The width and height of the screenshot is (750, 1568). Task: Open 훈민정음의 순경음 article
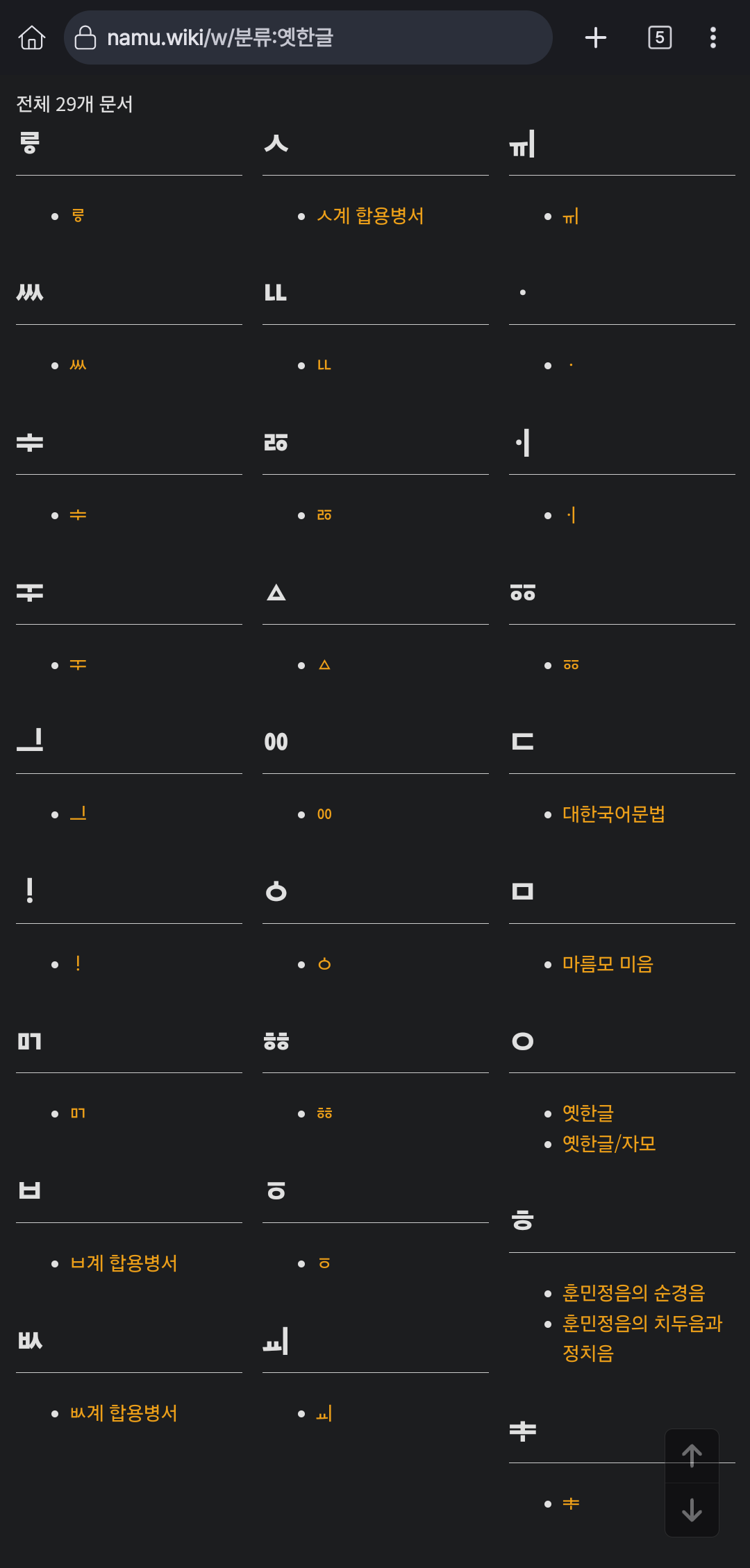633,1293
